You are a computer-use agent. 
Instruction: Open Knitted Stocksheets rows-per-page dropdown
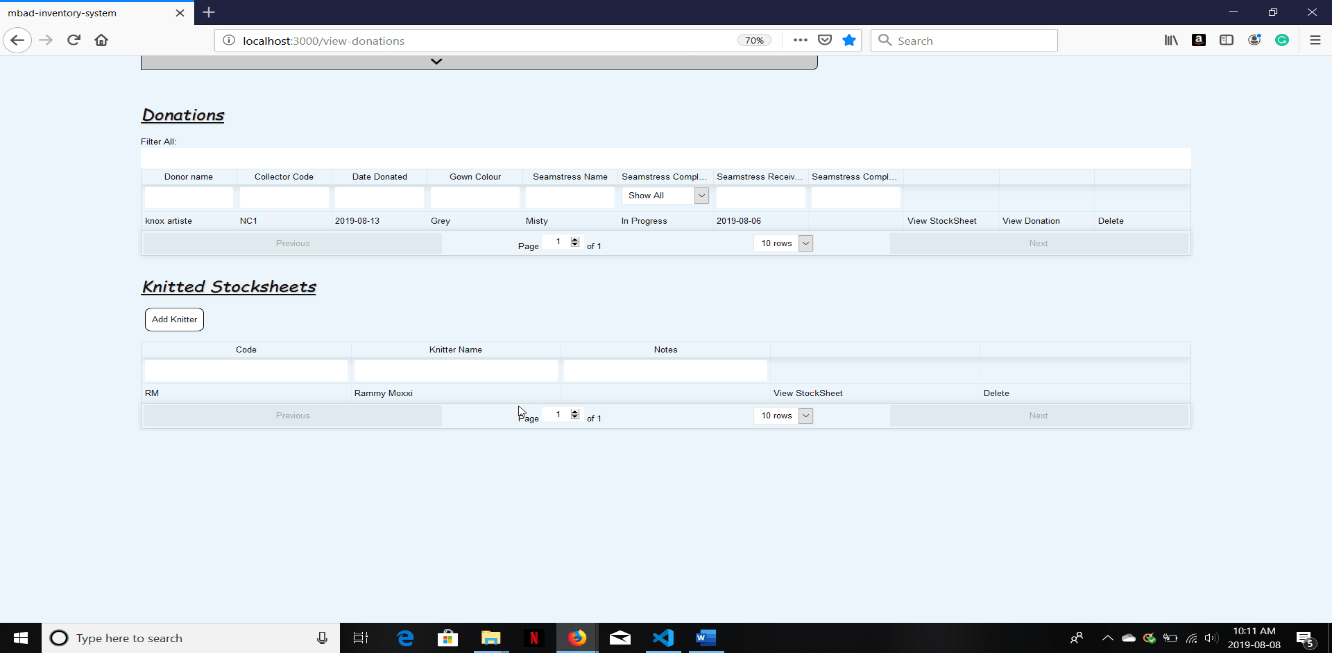[783, 416]
